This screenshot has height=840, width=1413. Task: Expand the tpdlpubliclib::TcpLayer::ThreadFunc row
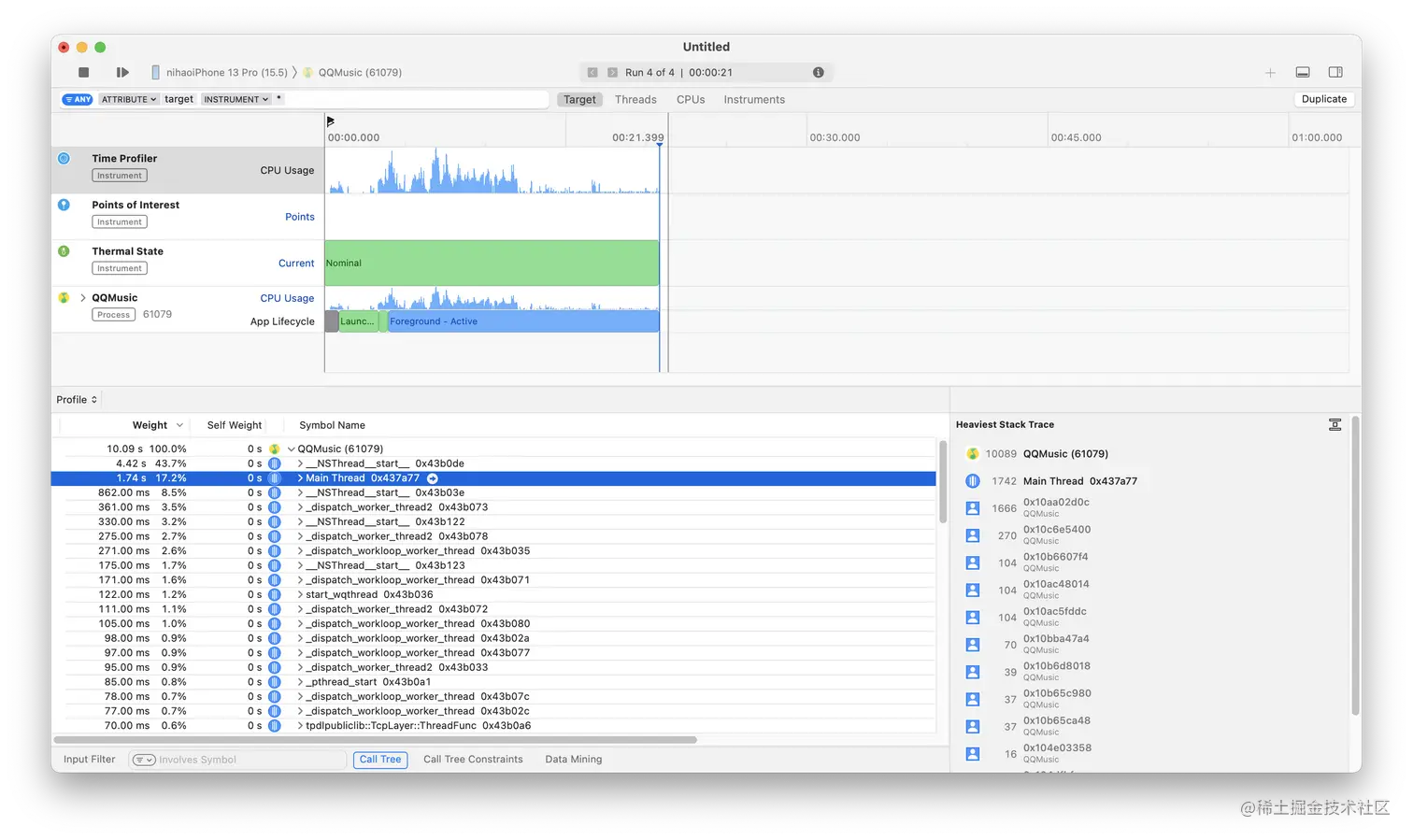300,726
